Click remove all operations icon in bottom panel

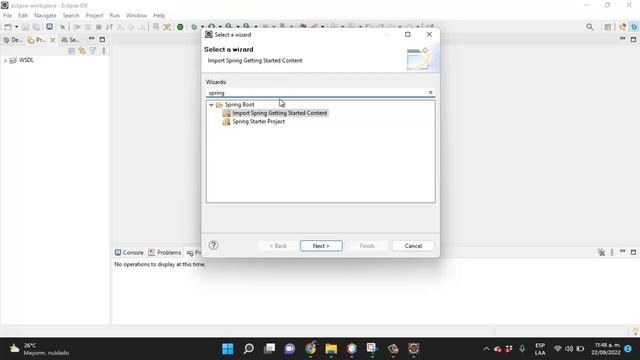601,252
